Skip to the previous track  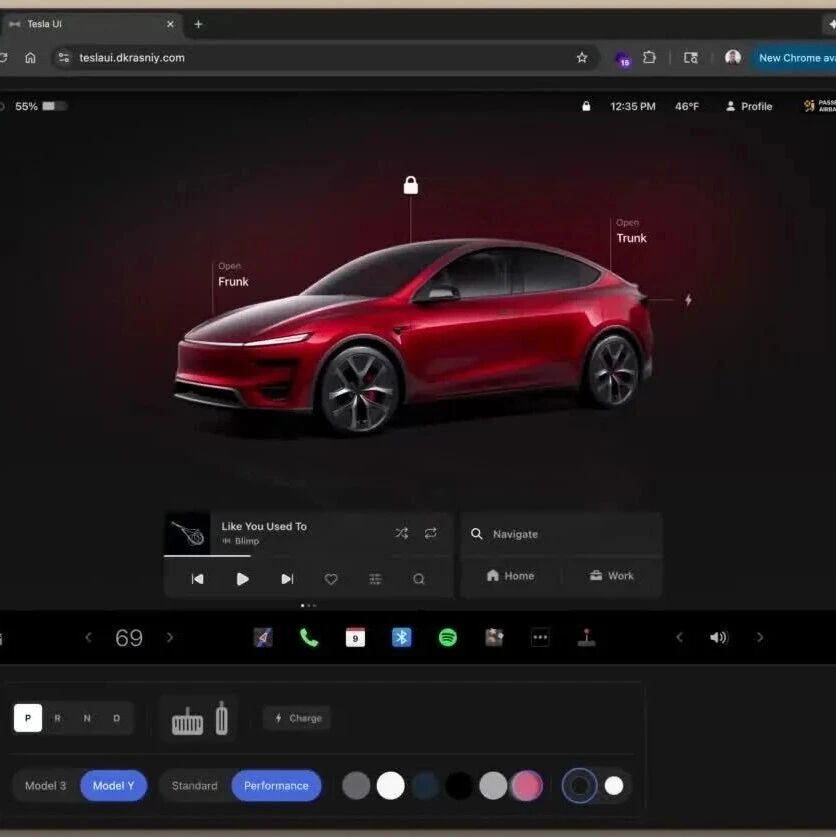point(198,579)
